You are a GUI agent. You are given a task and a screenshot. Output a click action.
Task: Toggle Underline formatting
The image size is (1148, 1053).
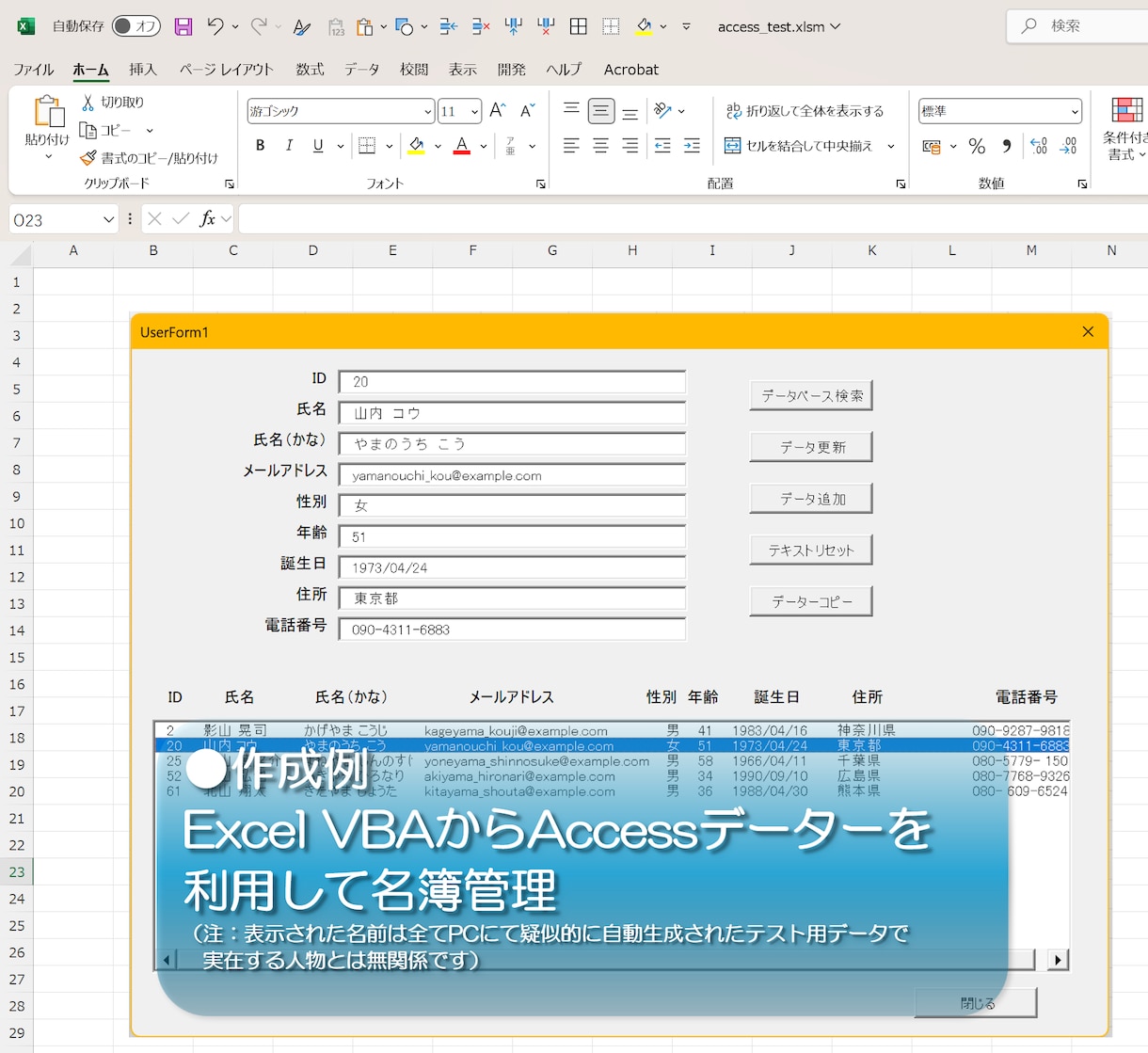coord(318,146)
